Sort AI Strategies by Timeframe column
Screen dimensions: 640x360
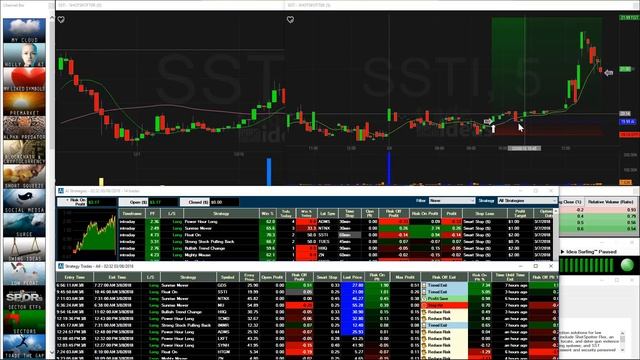131,213
